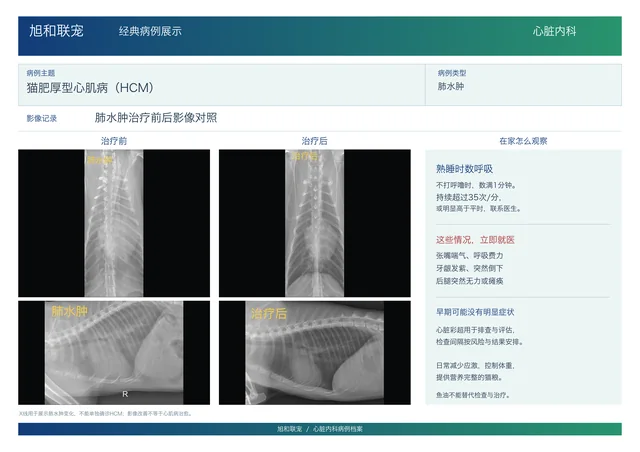
Task: Open the lateral X-ray labeled '肺水肿'
Action: [x=114, y=353]
